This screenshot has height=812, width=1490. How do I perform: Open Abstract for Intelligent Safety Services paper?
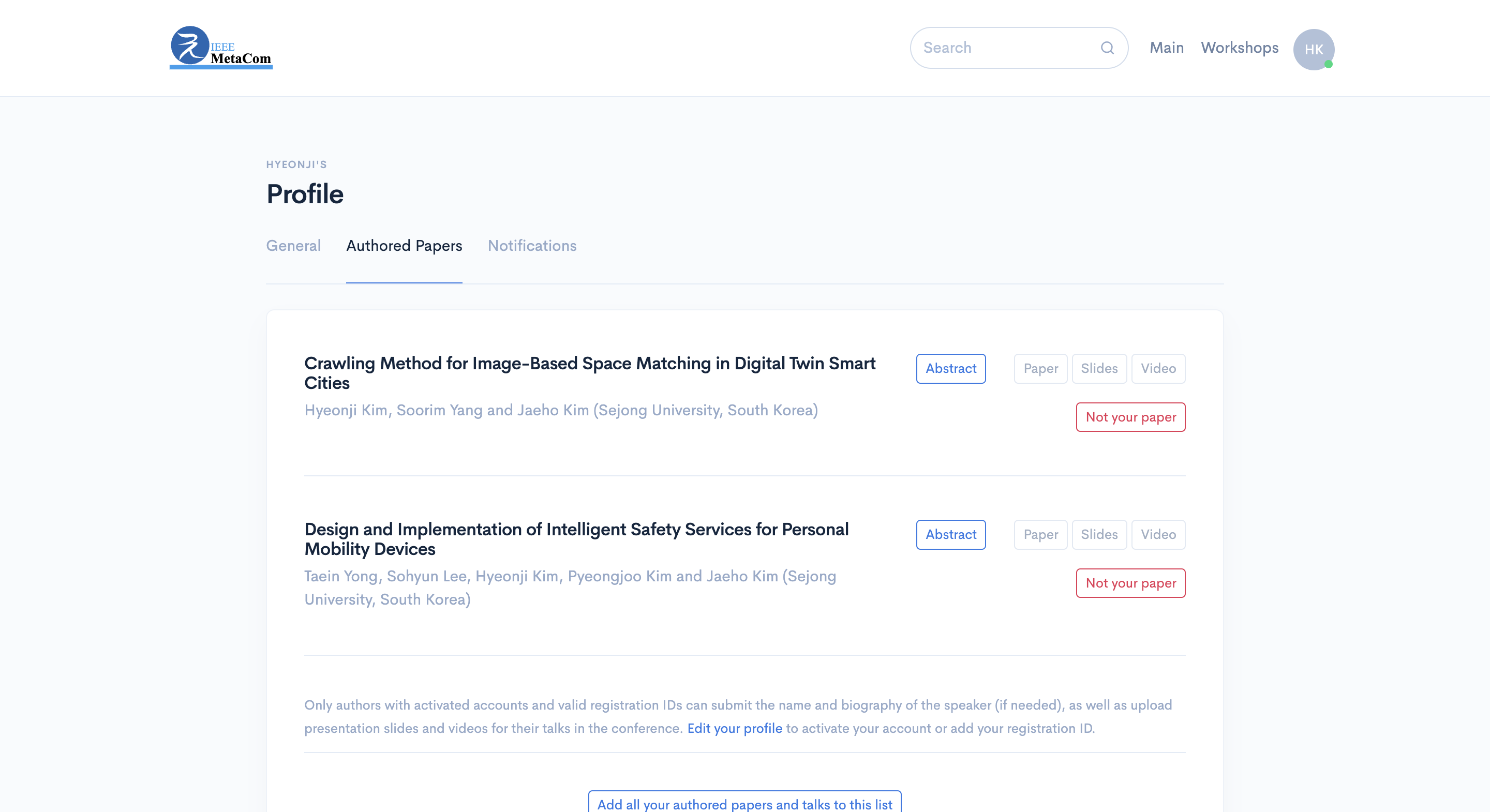pyautogui.click(x=951, y=534)
